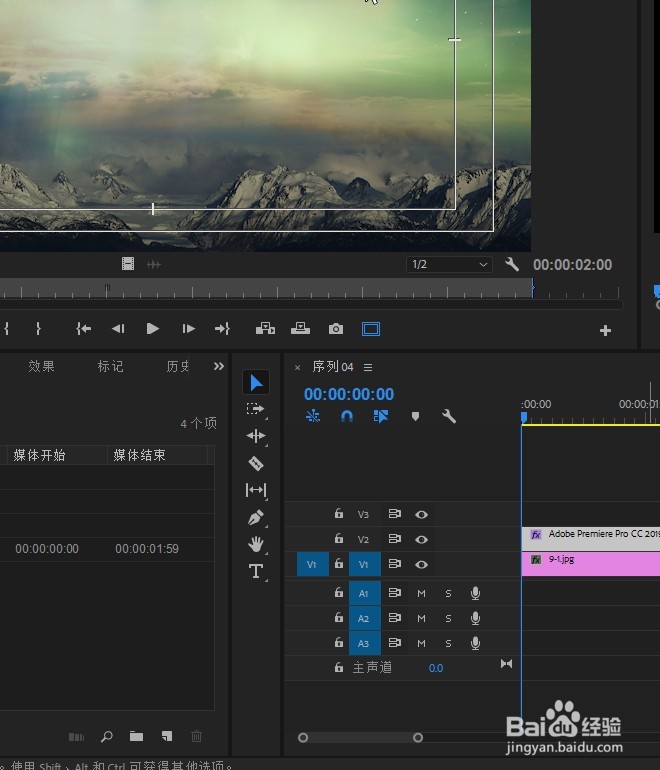Open the 历史 tab
660x770 pixels.
click(178, 366)
